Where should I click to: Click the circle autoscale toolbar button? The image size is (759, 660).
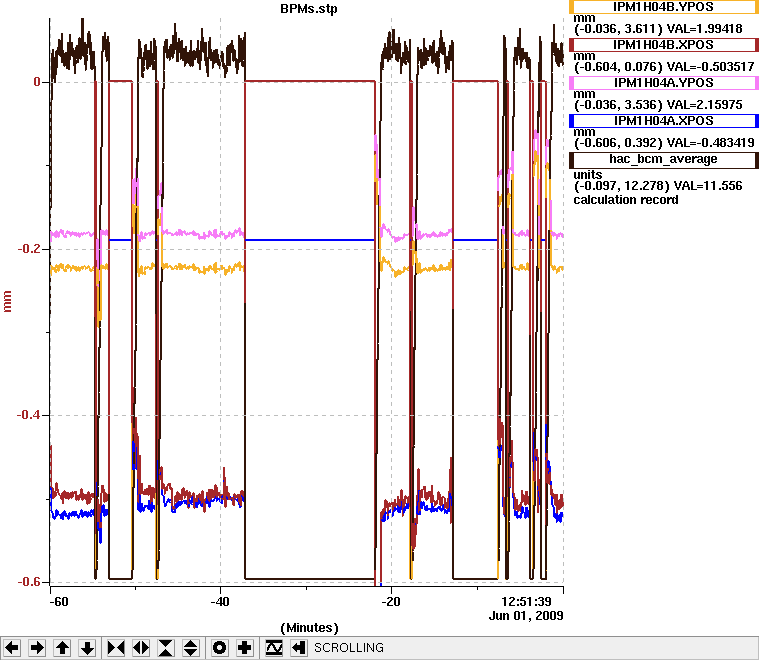(x=220, y=647)
